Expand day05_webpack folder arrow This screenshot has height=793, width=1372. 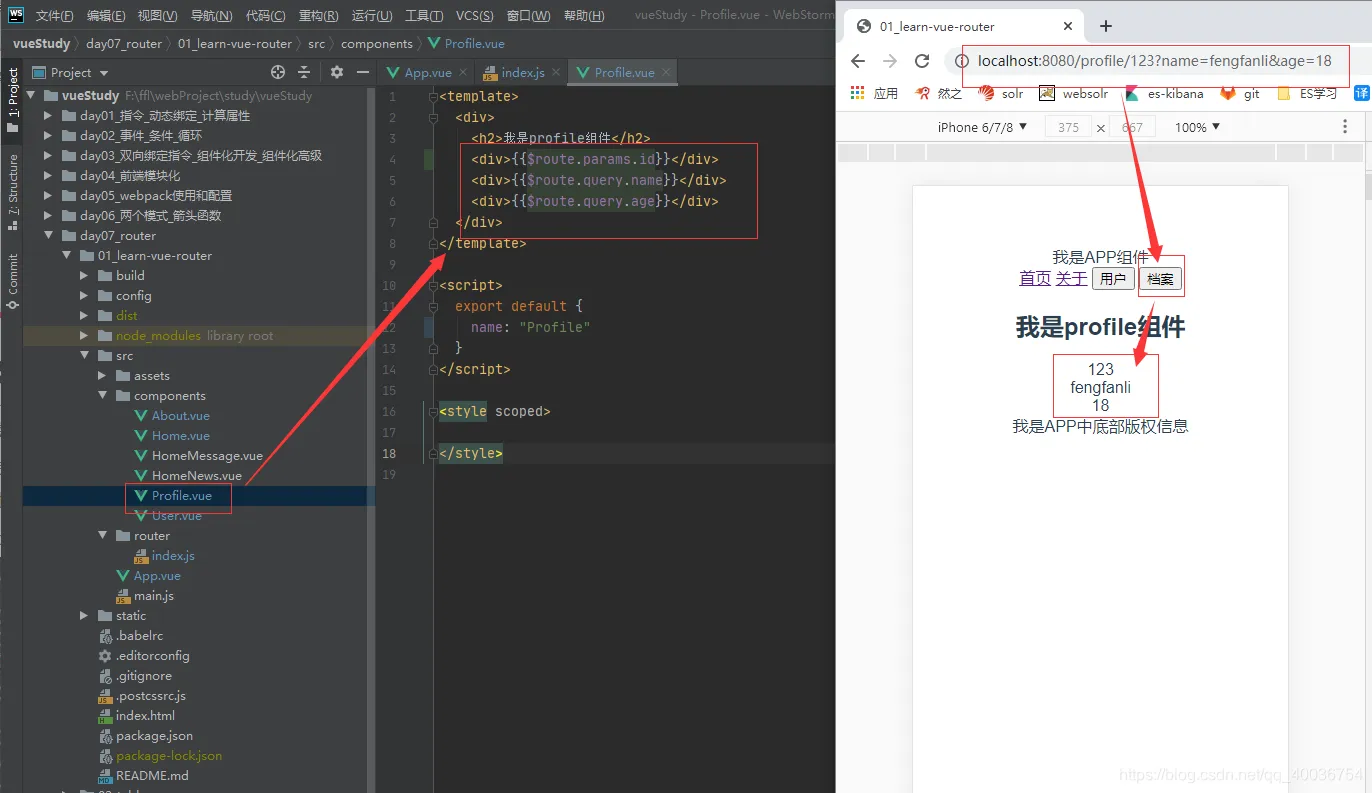[48, 196]
